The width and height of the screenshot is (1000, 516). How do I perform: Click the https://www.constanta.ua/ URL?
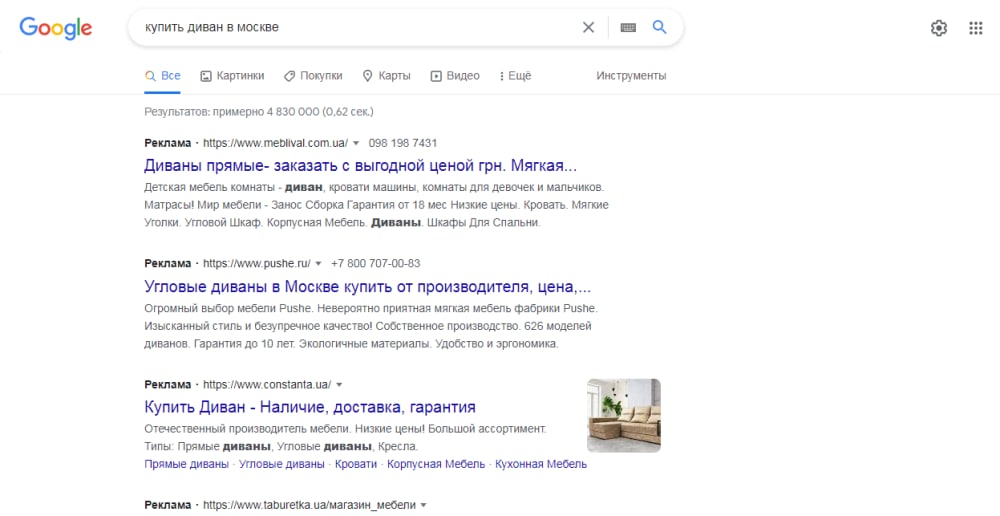point(267,385)
